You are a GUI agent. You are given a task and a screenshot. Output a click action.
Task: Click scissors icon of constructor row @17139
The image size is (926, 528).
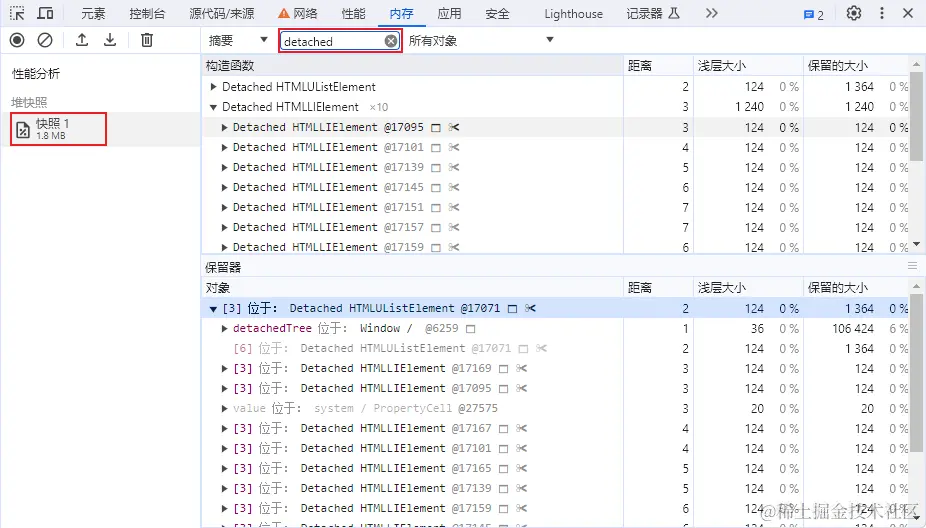point(454,168)
